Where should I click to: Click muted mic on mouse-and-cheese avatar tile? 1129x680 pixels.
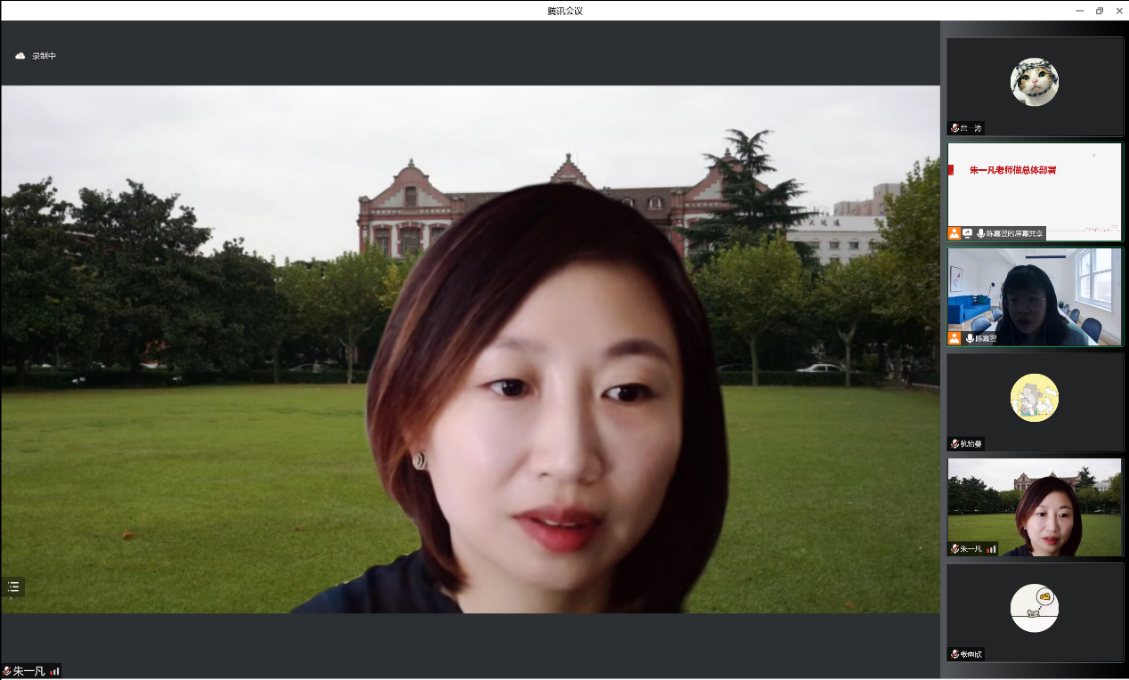(954, 654)
